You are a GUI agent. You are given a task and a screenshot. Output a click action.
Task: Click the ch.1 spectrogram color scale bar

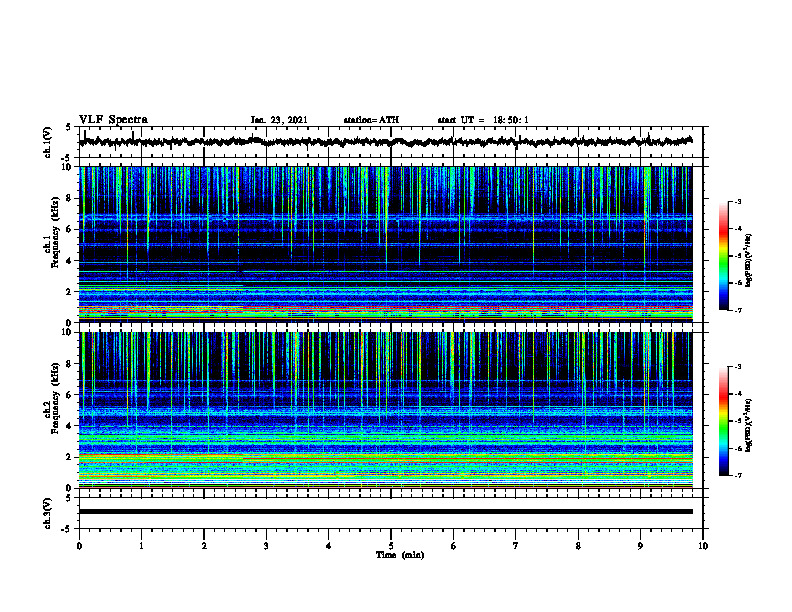[x=723, y=256]
